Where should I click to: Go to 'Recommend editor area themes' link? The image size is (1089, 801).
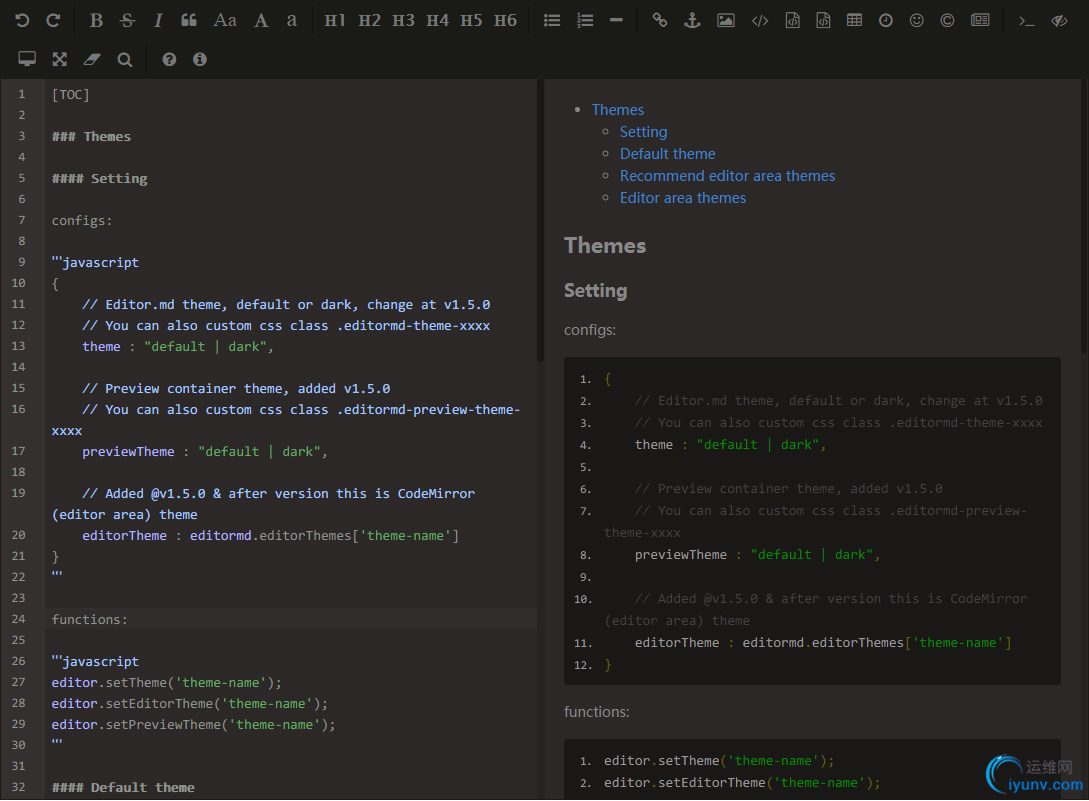[x=727, y=176]
